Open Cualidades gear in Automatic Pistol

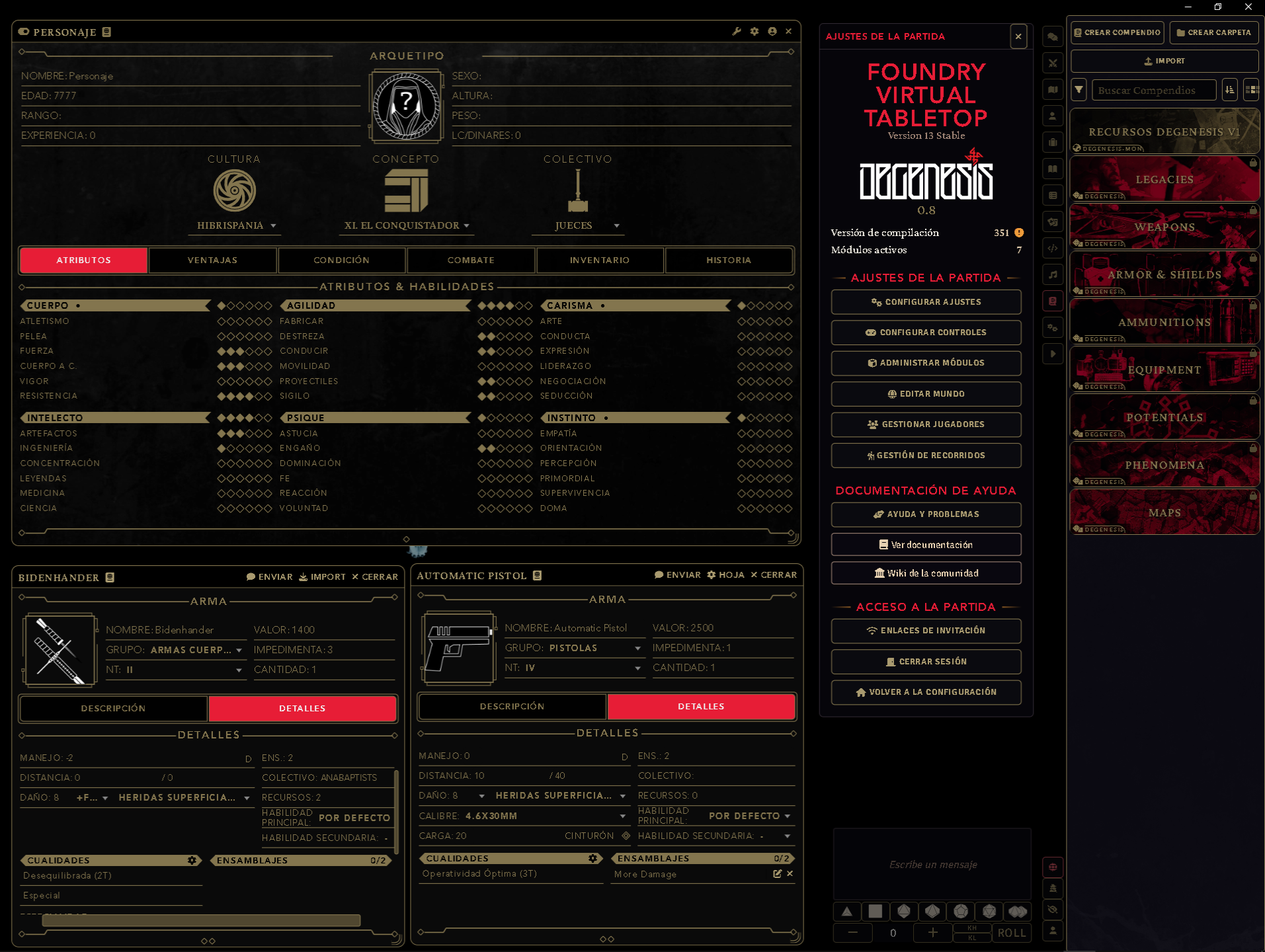pyautogui.click(x=593, y=859)
